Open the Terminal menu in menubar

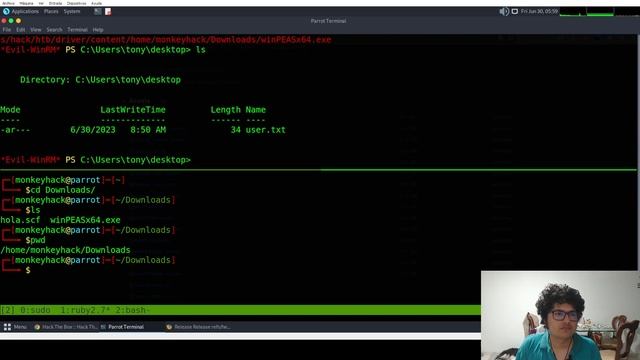point(77,30)
